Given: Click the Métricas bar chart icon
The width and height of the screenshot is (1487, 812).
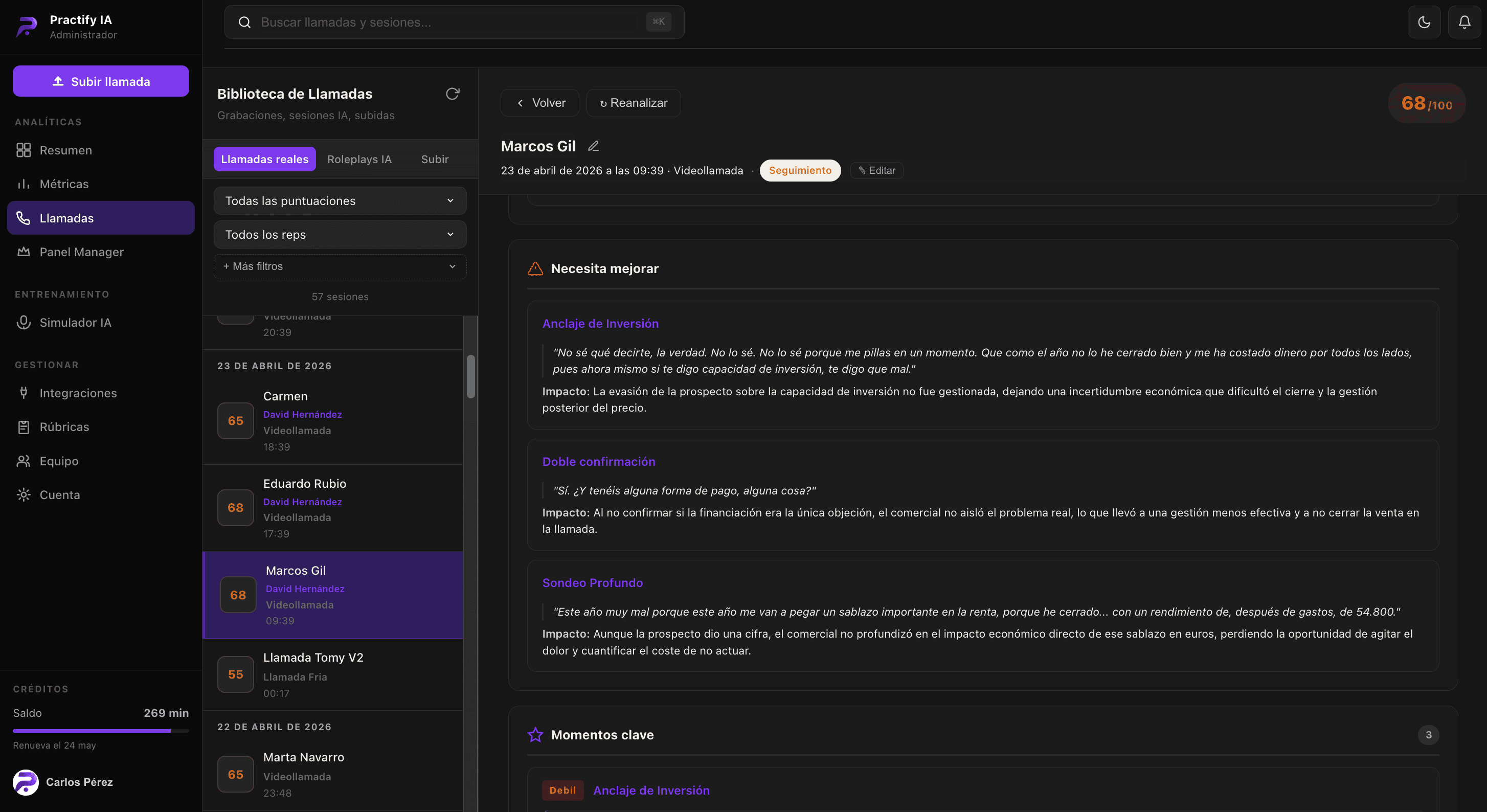Looking at the screenshot, I should point(24,184).
